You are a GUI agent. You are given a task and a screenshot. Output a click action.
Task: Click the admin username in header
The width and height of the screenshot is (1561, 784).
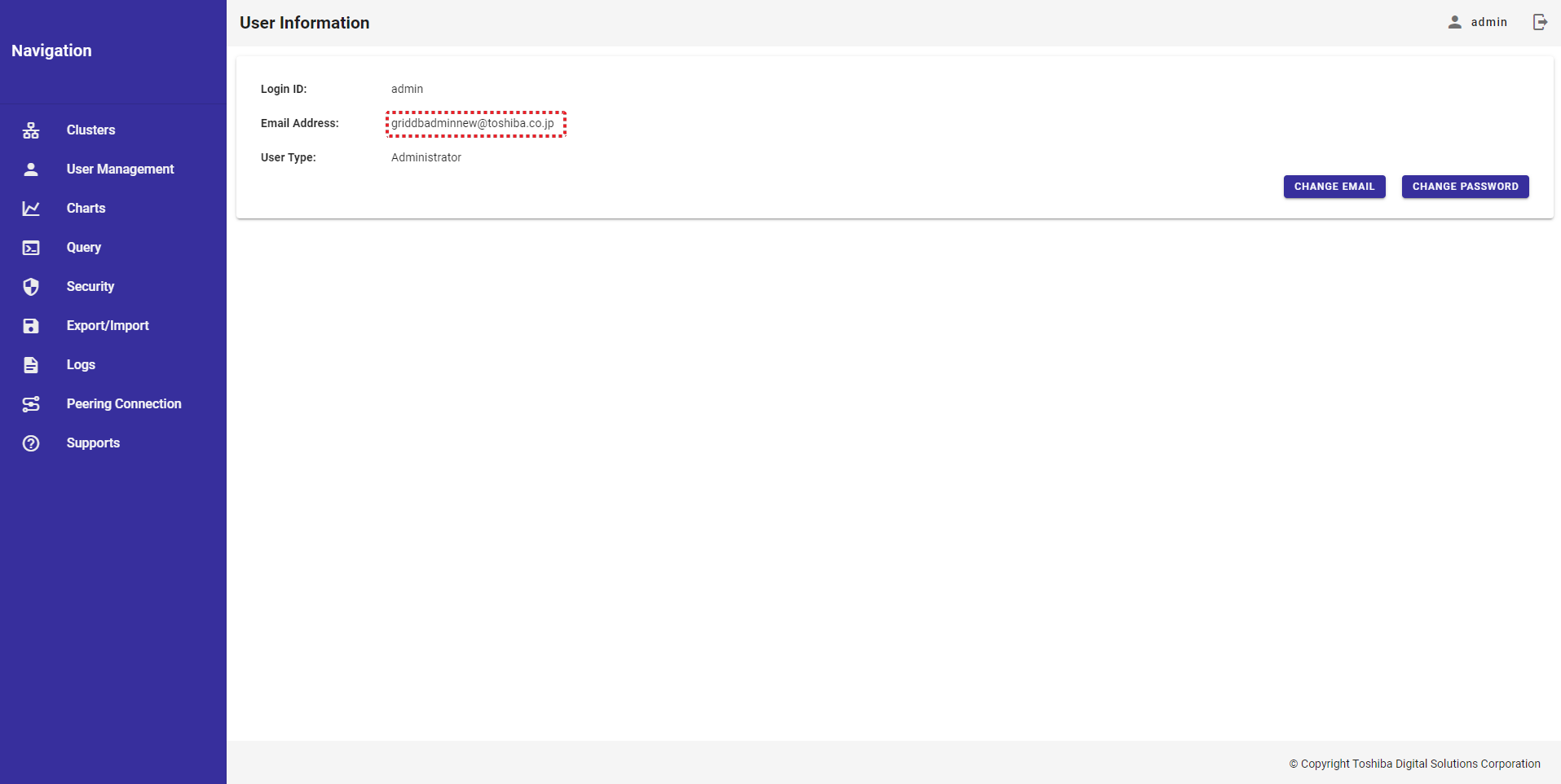click(x=1489, y=22)
